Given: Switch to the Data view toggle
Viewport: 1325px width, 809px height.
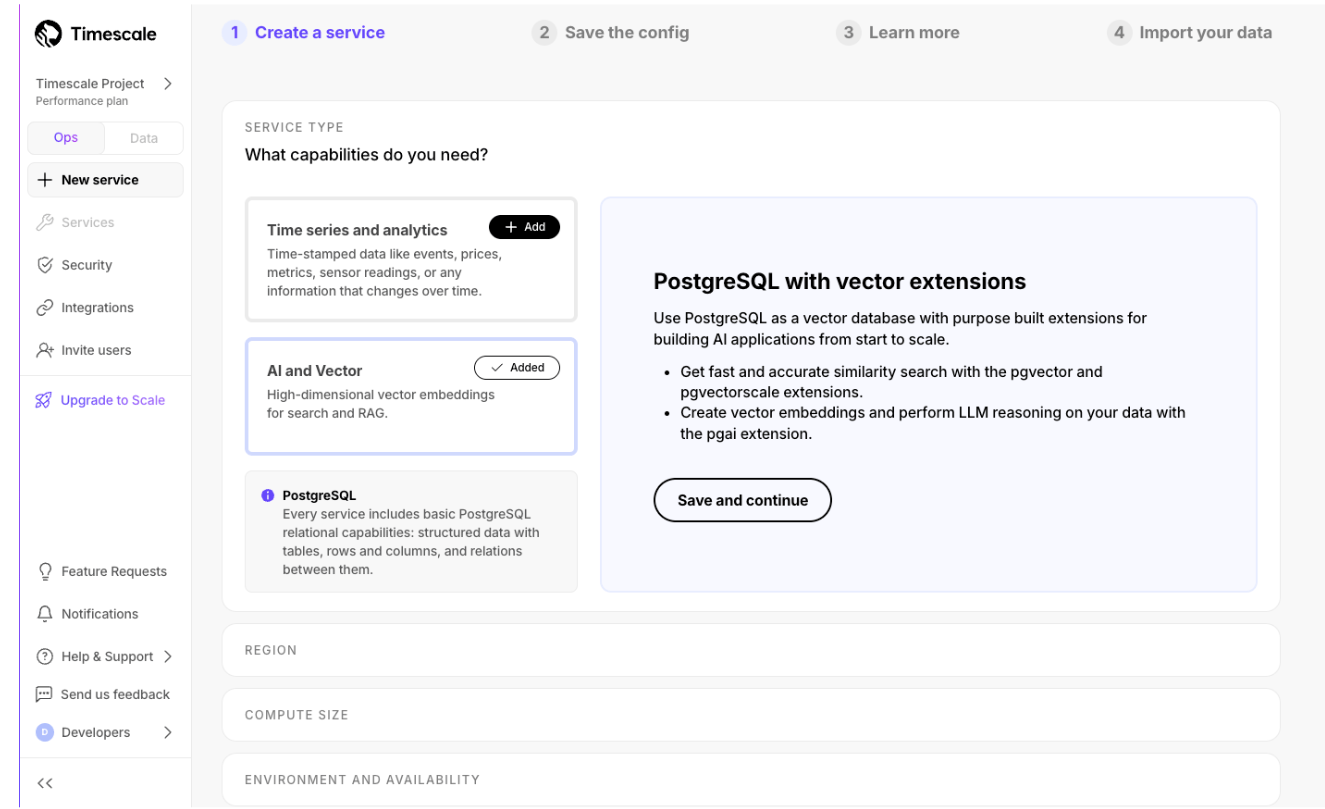Looking at the screenshot, I should [x=144, y=138].
